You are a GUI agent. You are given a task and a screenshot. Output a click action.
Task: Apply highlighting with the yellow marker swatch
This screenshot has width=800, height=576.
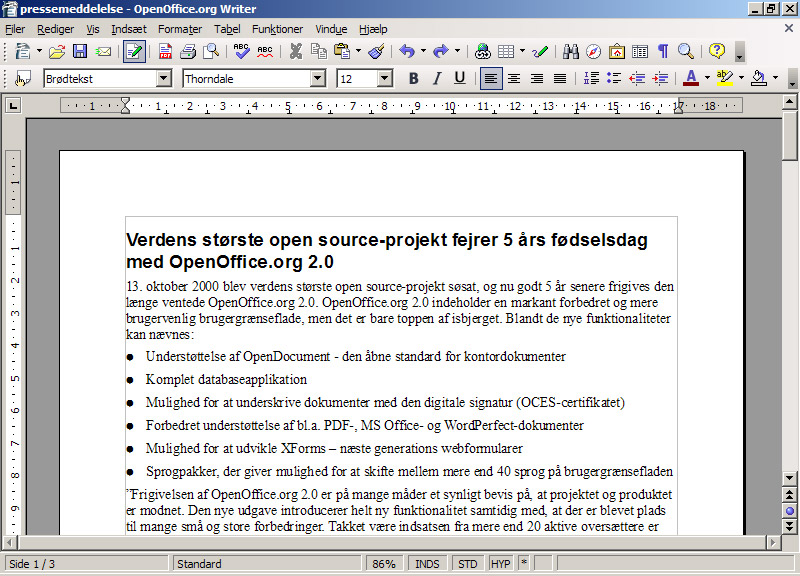coord(725,79)
